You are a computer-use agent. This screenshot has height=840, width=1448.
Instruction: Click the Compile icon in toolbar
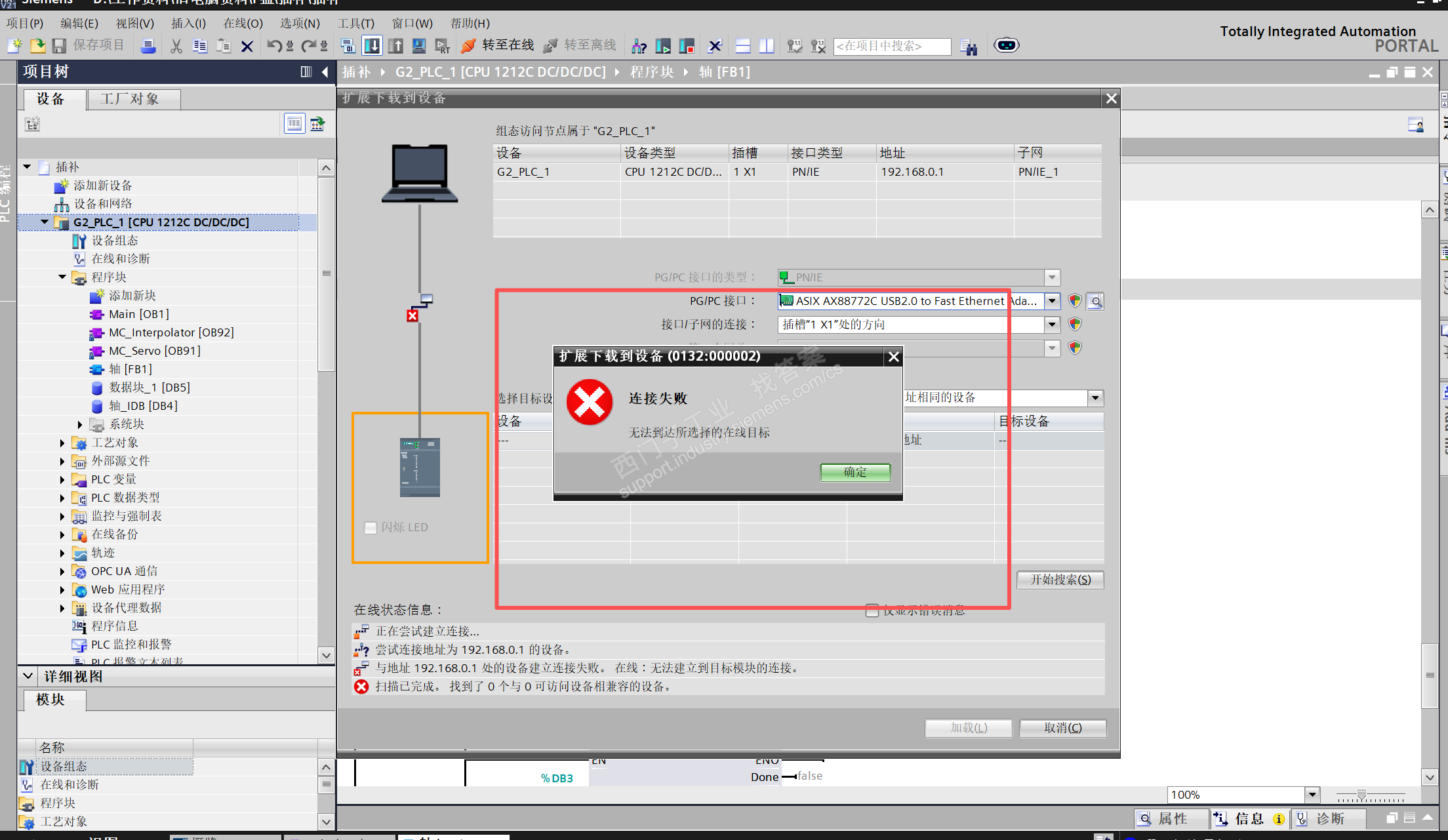click(348, 46)
